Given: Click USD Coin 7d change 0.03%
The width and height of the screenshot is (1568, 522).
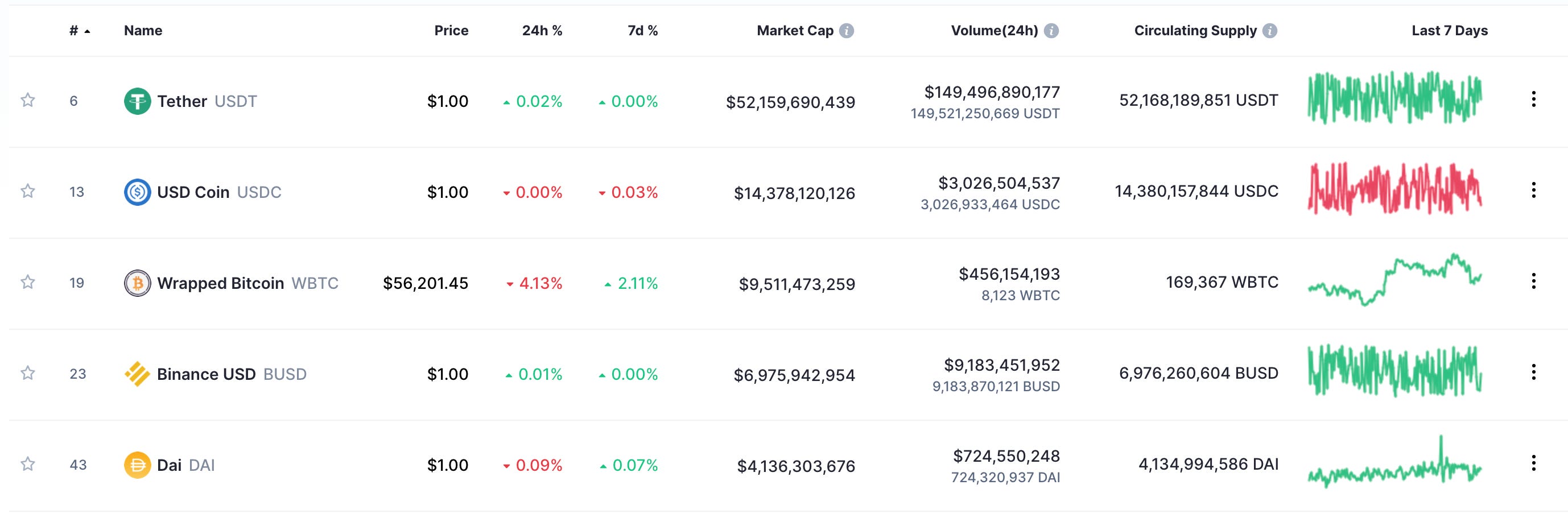Looking at the screenshot, I should [628, 193].
